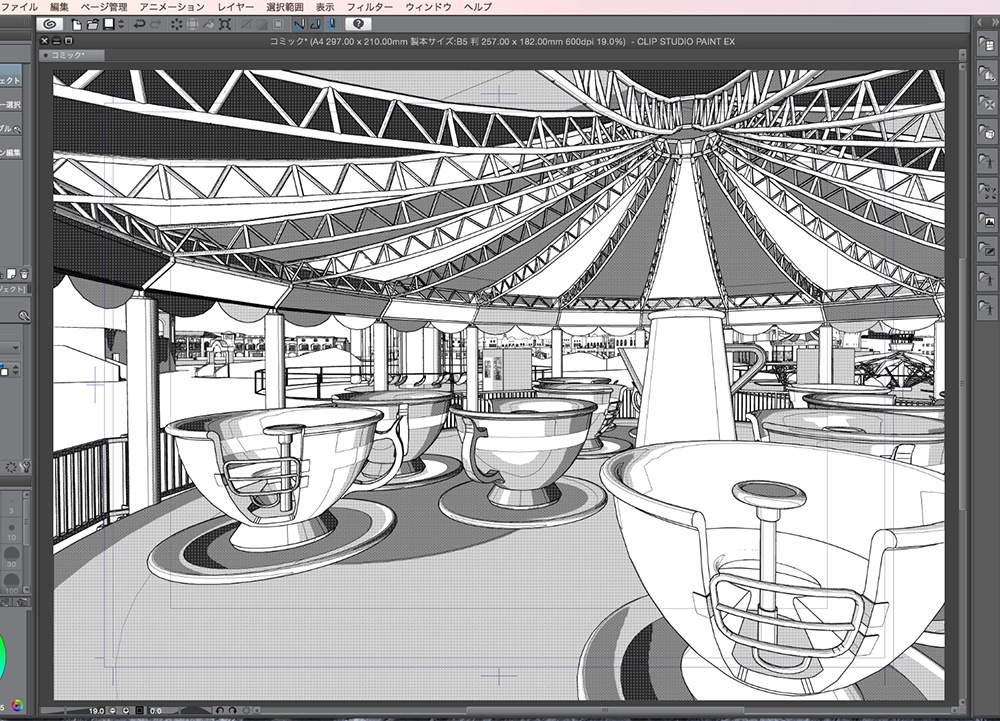
Task: Open the material folder icon with burst lines
Action: point(986,191)
